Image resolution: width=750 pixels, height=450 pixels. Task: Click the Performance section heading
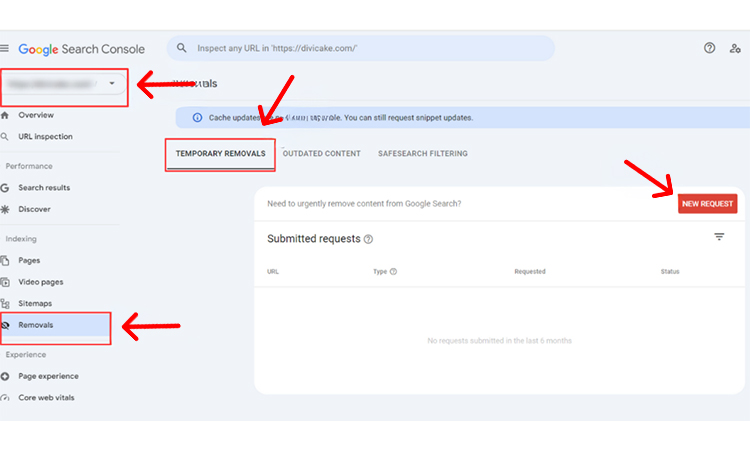click(x=29, y=166)
